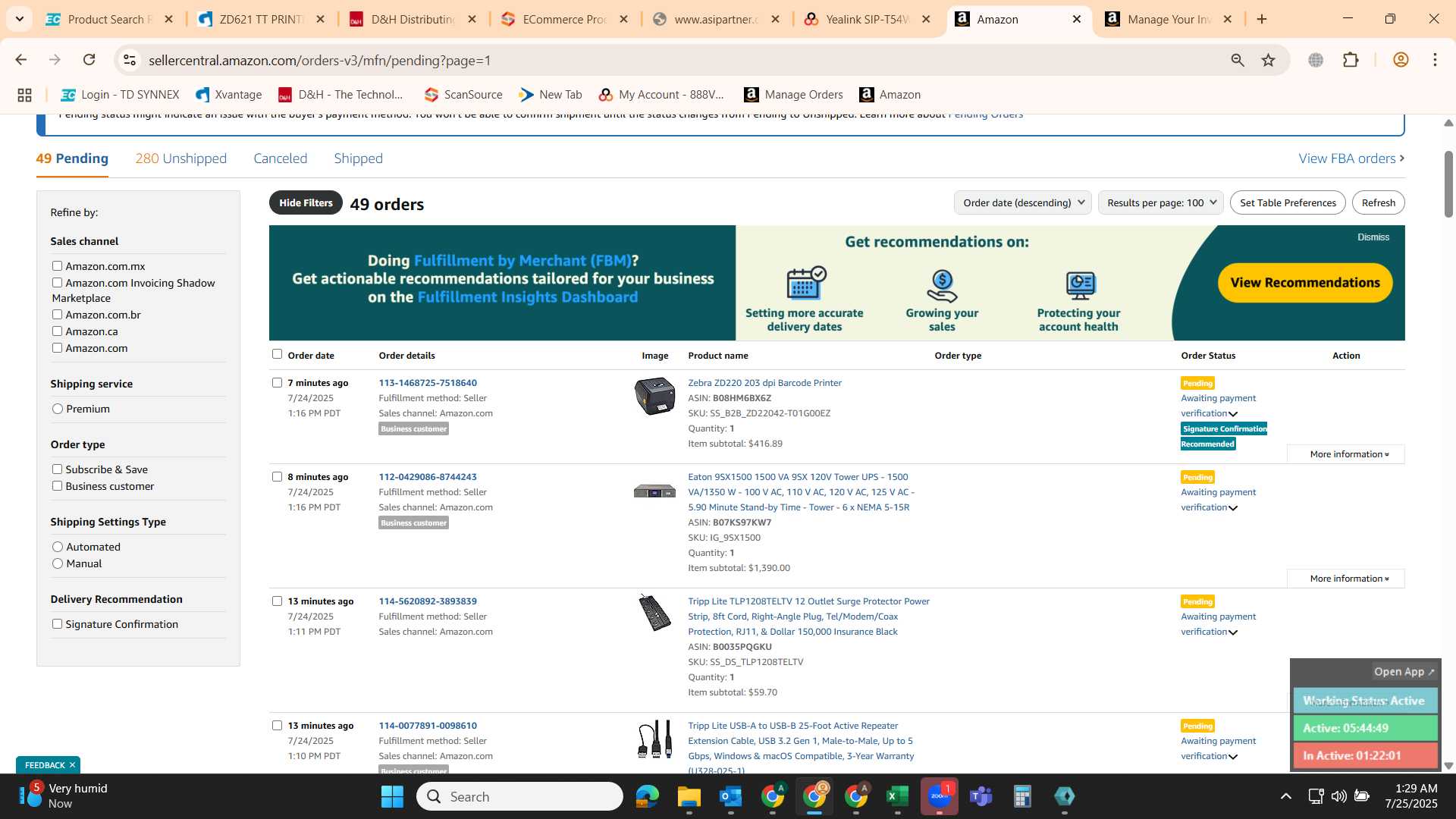
Task: Open the Shipped orders tab
Action: [358, 158]
